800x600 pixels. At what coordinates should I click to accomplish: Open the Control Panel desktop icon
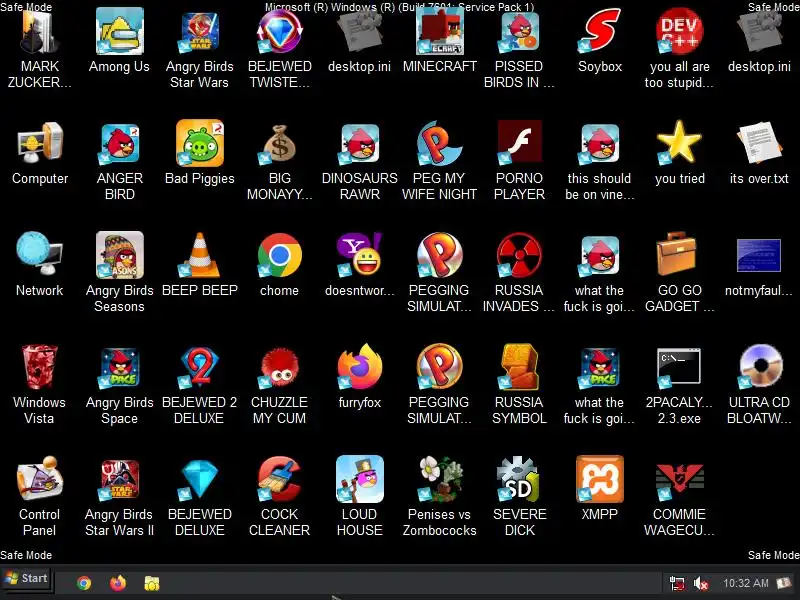pyautogui.click(x=40, y=479)
